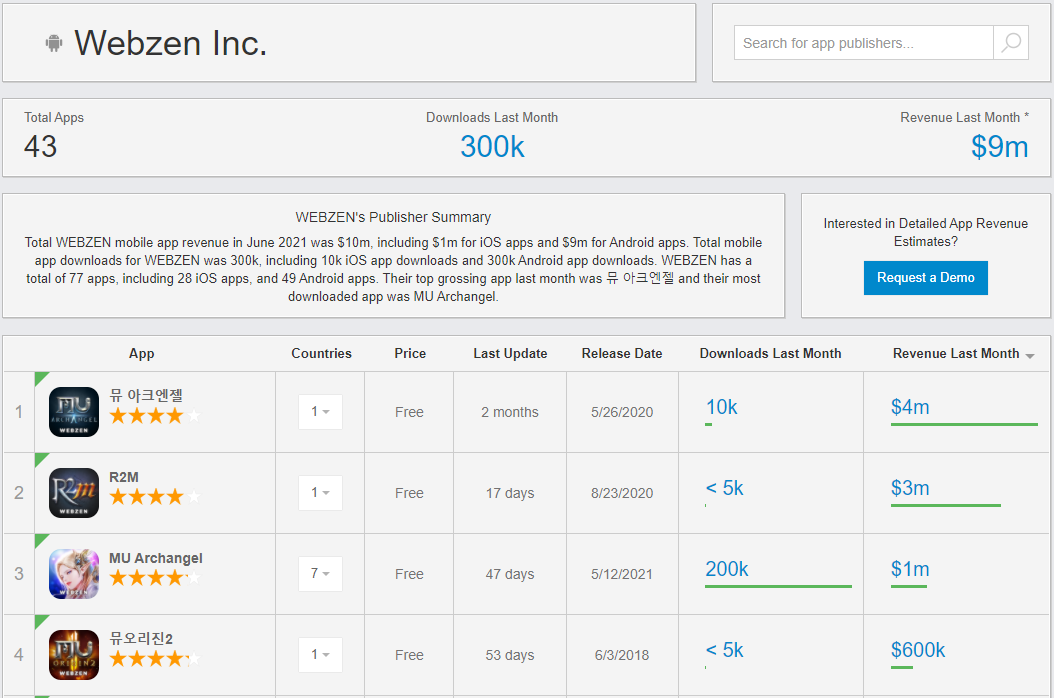Select the 5/26/2020 release date cell
Screen dimensions: 1054x698
(622, 412)
